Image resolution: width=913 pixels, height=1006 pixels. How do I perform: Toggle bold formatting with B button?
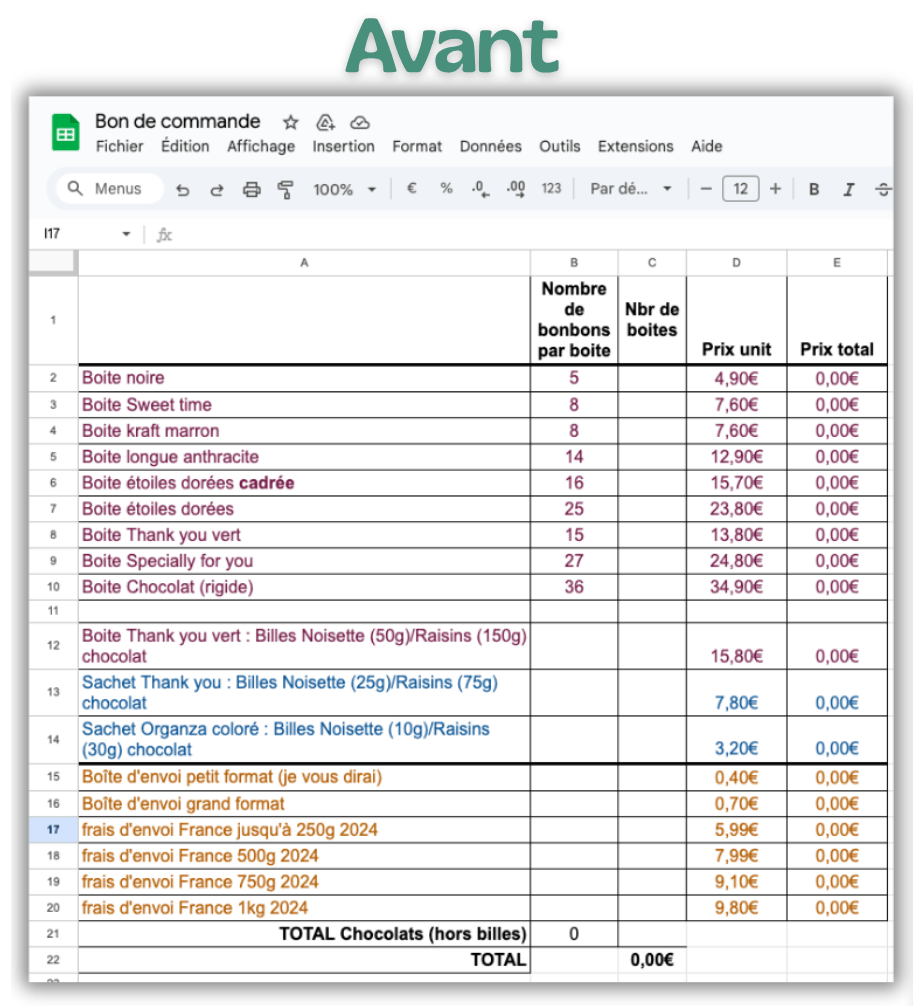click(x=814, y=189)
